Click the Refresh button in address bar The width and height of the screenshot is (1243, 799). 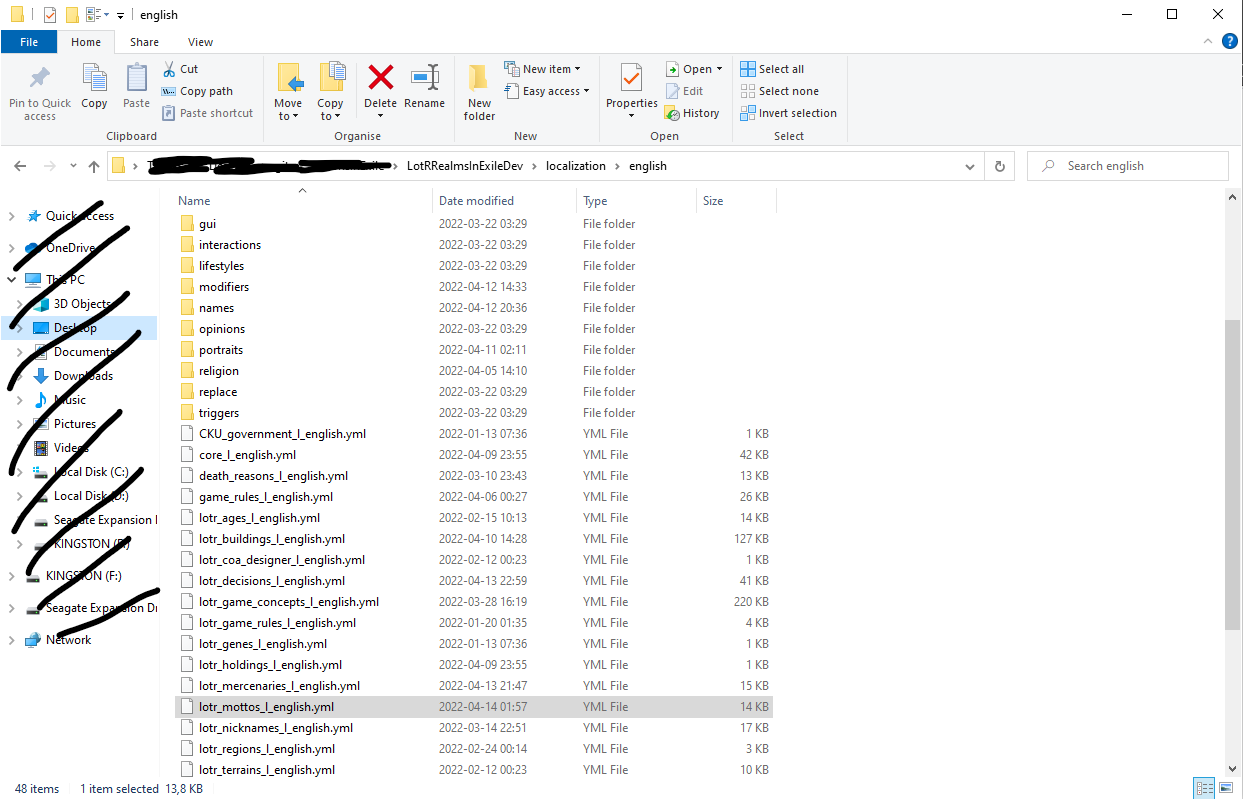[x=998, y=166]
